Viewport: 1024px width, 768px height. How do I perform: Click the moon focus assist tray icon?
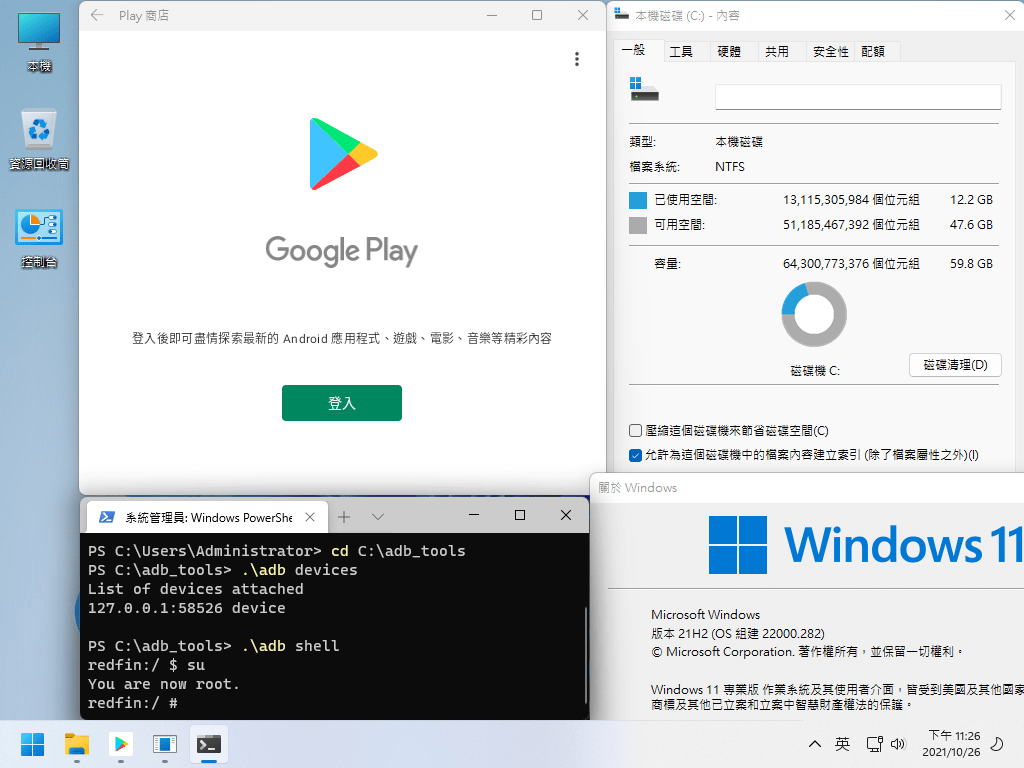(997, 744)
